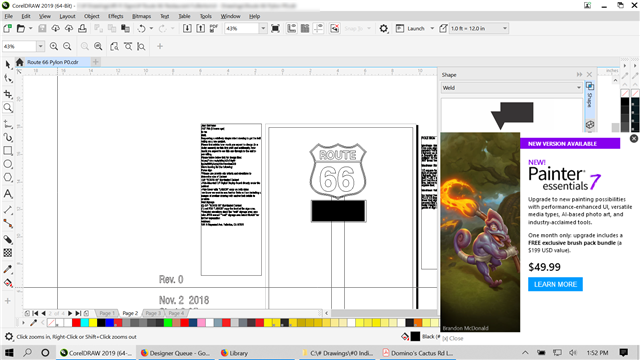Open Designer Queue Firefox taskbar item
This screenshot has width=640, height=360.
click(176, 353)
